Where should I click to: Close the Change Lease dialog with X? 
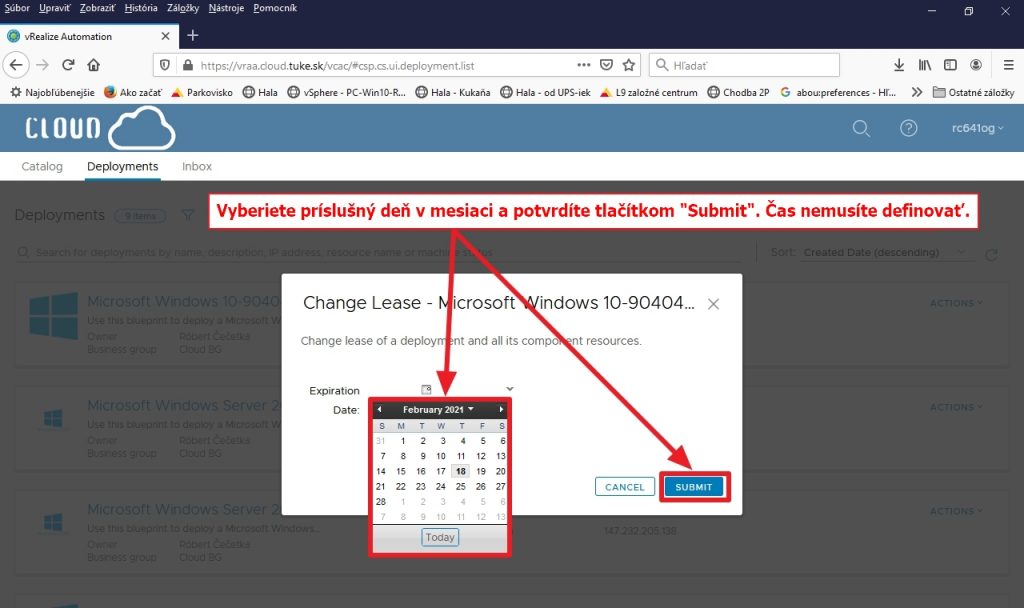point(713,304)
